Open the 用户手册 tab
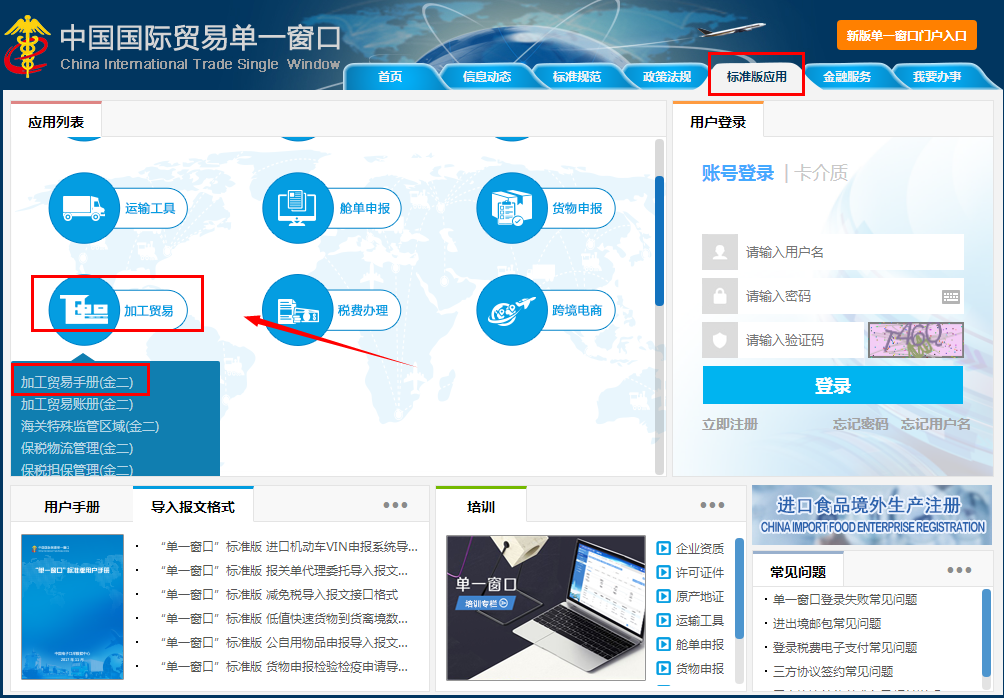1004x698 pixels. (x=72, y=507)
